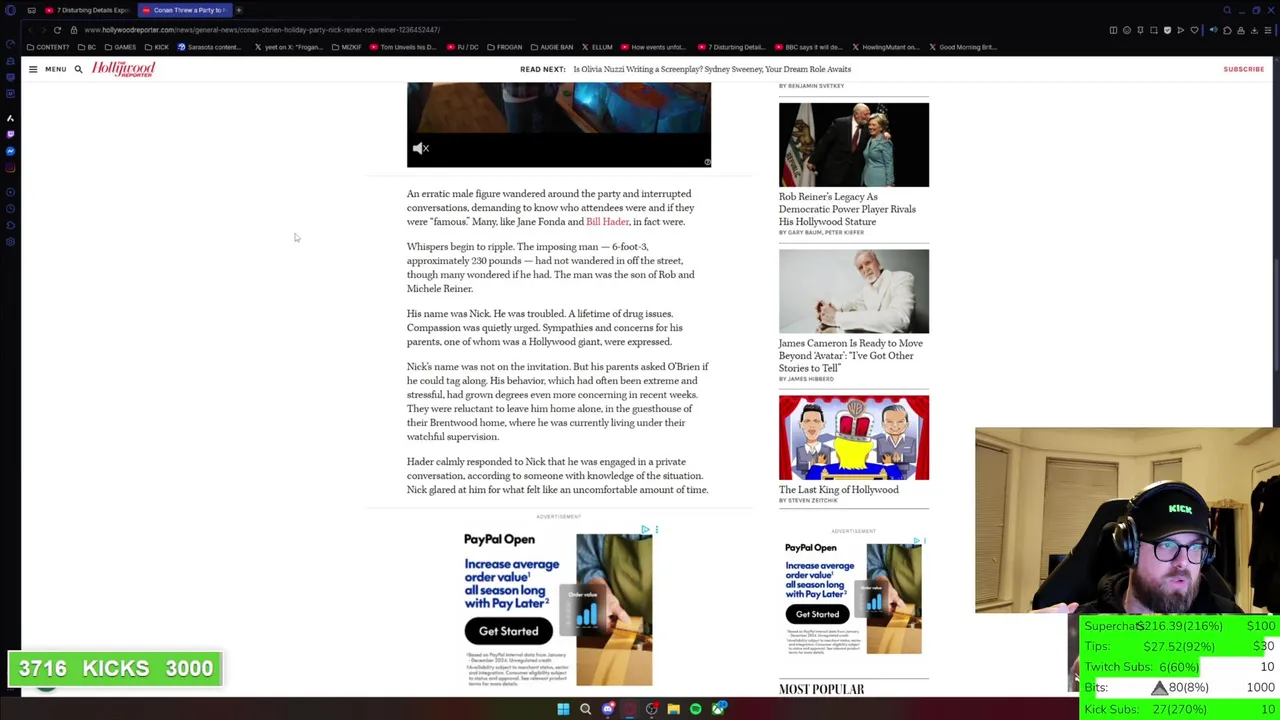The image size is (1280, 720).
Task: Click Get Started on sidebar PayPal ad
Action: 817,614
